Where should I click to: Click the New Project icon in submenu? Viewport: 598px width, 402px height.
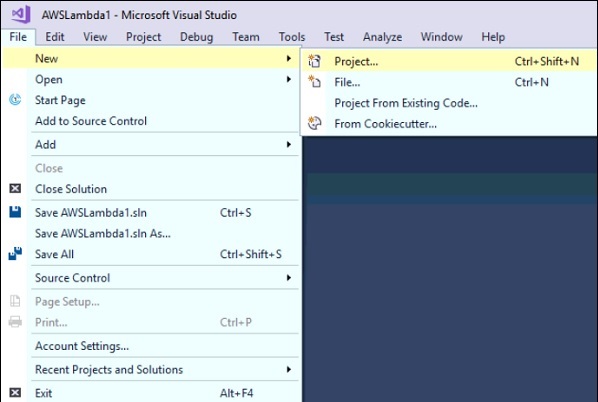(x=315, y=61)
